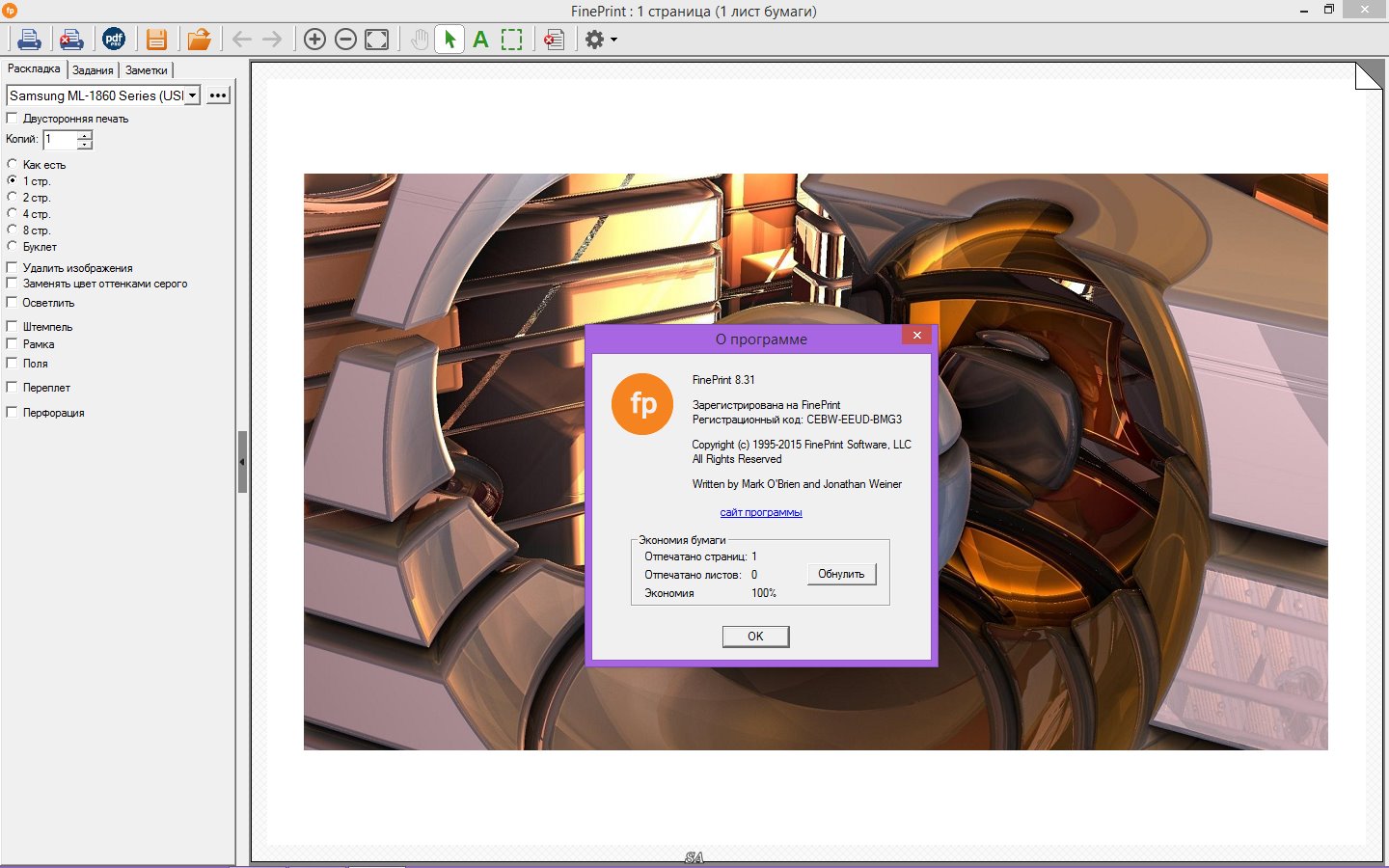Select the green text tool letter A
Viewport: 1389px width, 868px height.
tap(480, 40)
